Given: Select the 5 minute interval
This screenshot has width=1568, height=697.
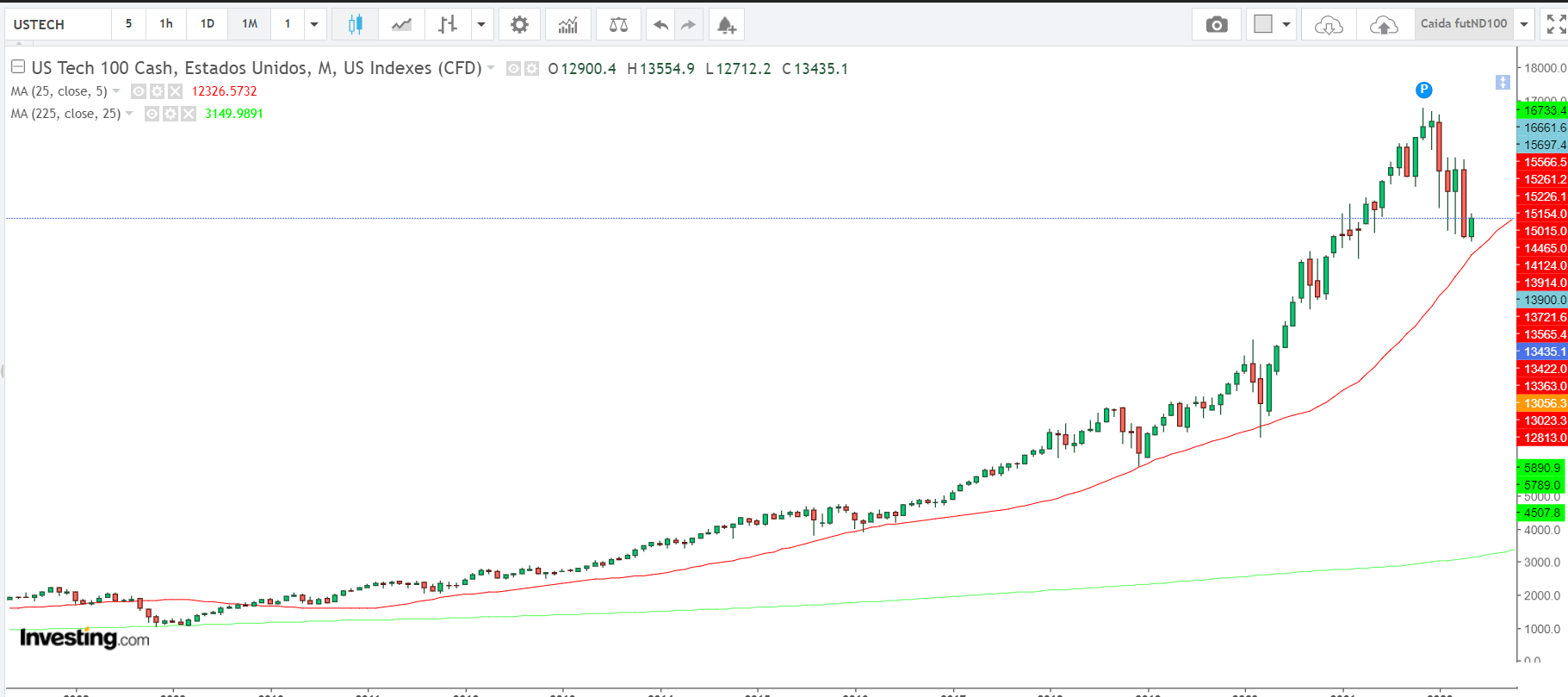Looking at the screenshot, I should point(129,24).
